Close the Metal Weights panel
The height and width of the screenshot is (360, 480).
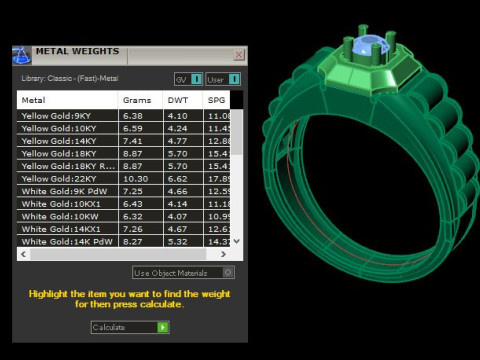click(x=239, y=55)
